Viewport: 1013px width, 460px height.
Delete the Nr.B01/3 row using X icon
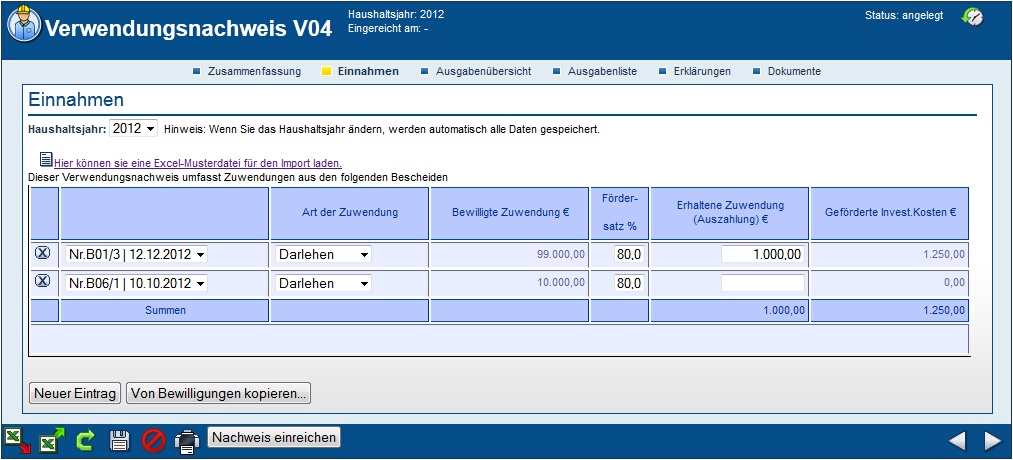(42, 253)
